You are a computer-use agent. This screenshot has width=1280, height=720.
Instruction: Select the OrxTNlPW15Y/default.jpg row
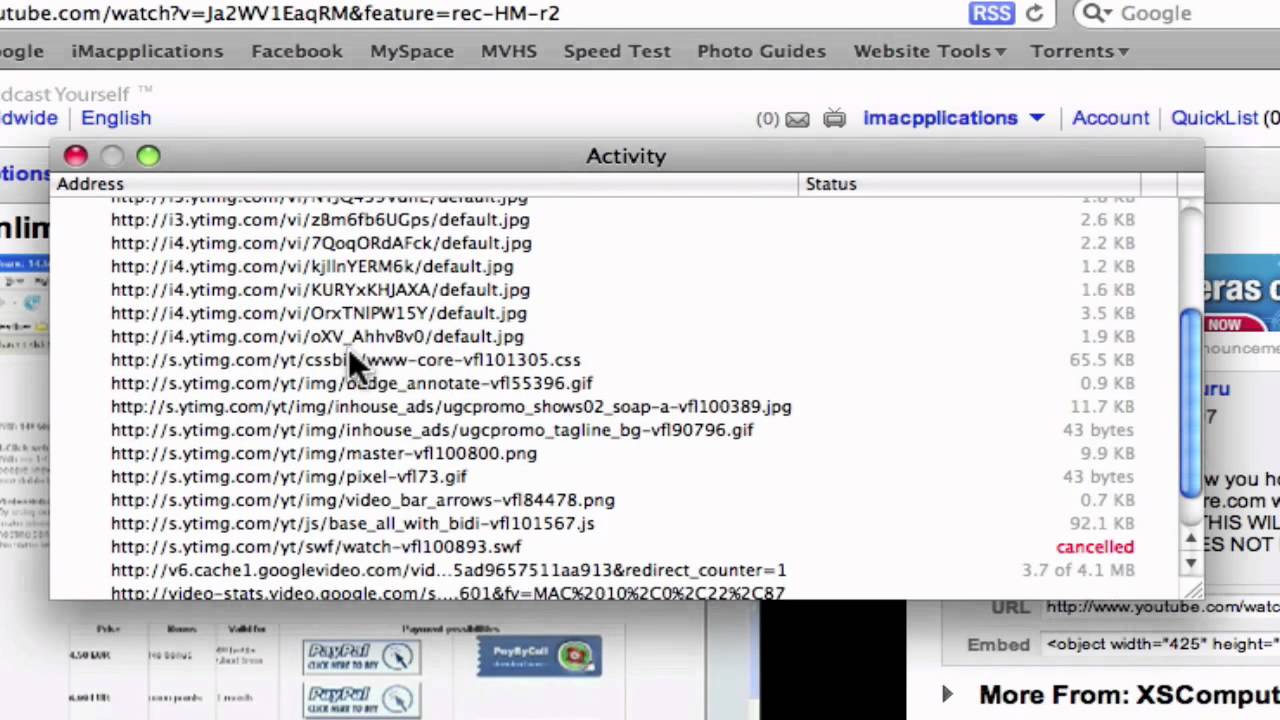coord(615,313)
